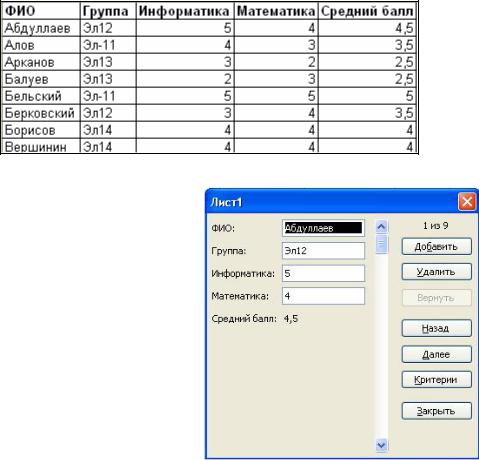Viewport: 479px width, 460px height.
Task: Focus the Математика input field
Action: coord(323,296)
